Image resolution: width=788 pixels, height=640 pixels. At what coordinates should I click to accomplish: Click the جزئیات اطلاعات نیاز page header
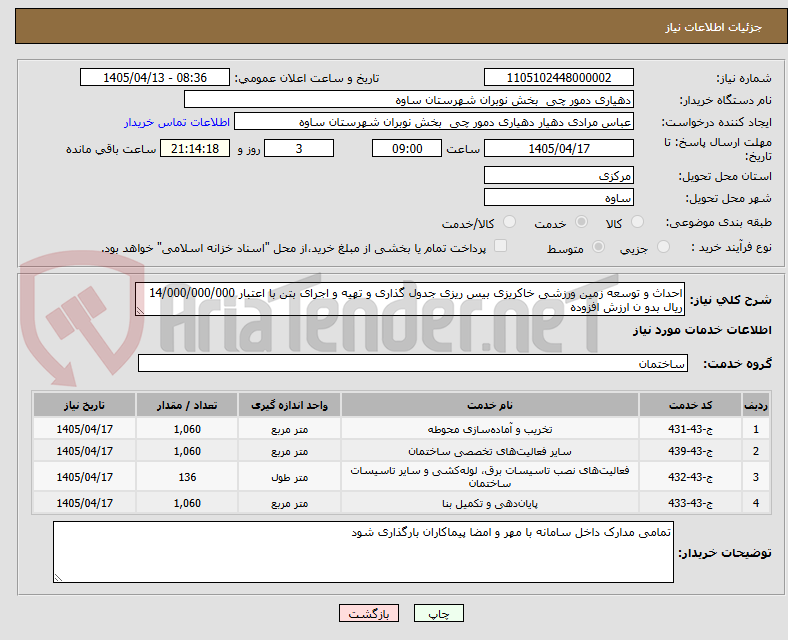[x=714, y=27]
